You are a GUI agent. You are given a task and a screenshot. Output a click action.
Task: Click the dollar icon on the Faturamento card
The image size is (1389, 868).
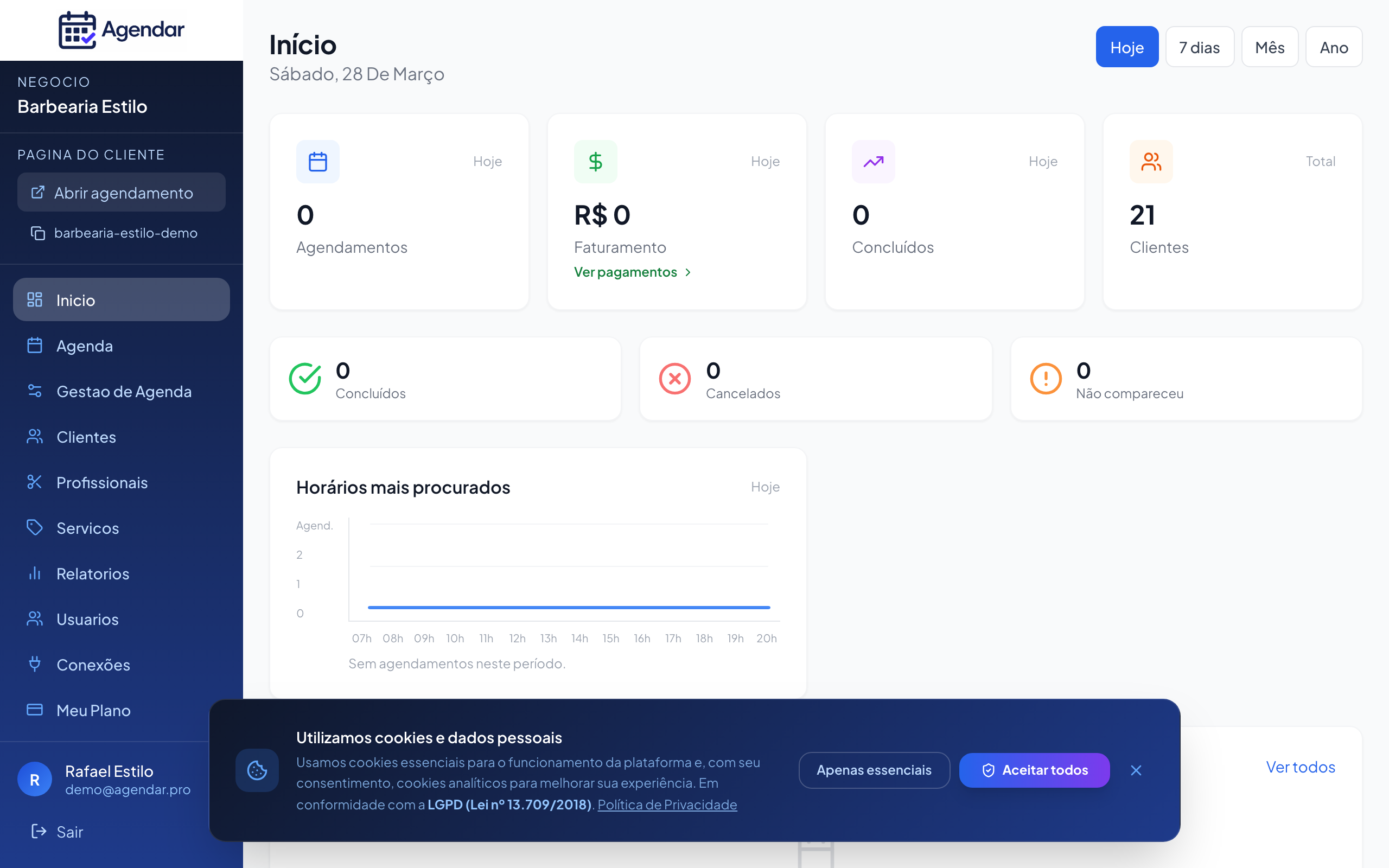point(595,161)
